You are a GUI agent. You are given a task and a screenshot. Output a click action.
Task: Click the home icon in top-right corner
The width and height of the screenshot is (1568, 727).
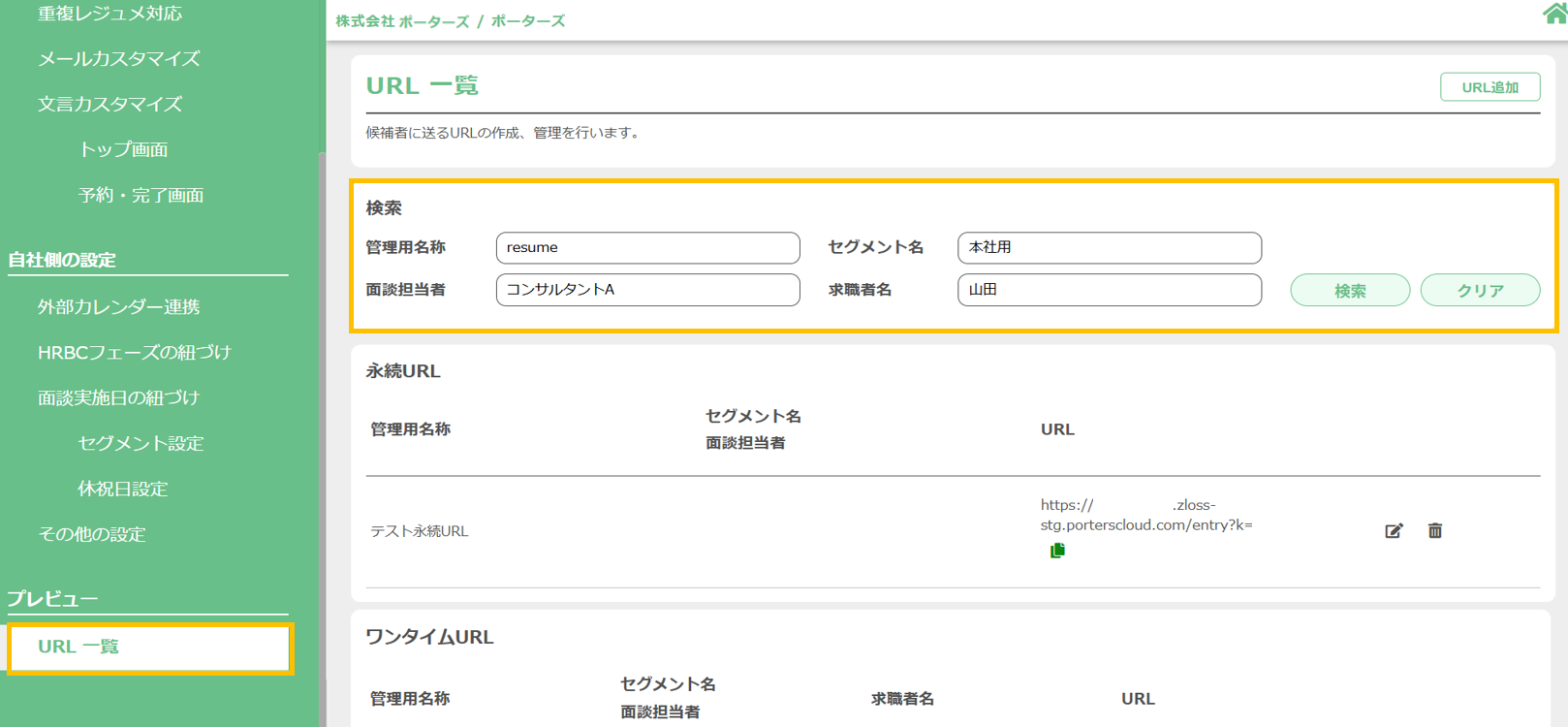(1555, 14)
